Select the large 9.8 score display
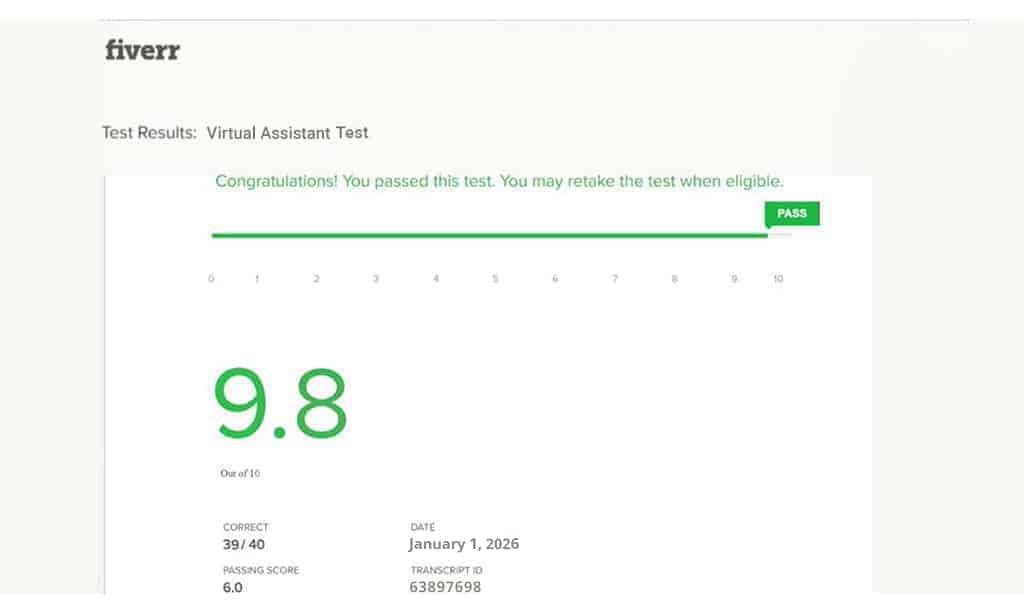This screenshot has width=1024, height=614. (280, 403)
